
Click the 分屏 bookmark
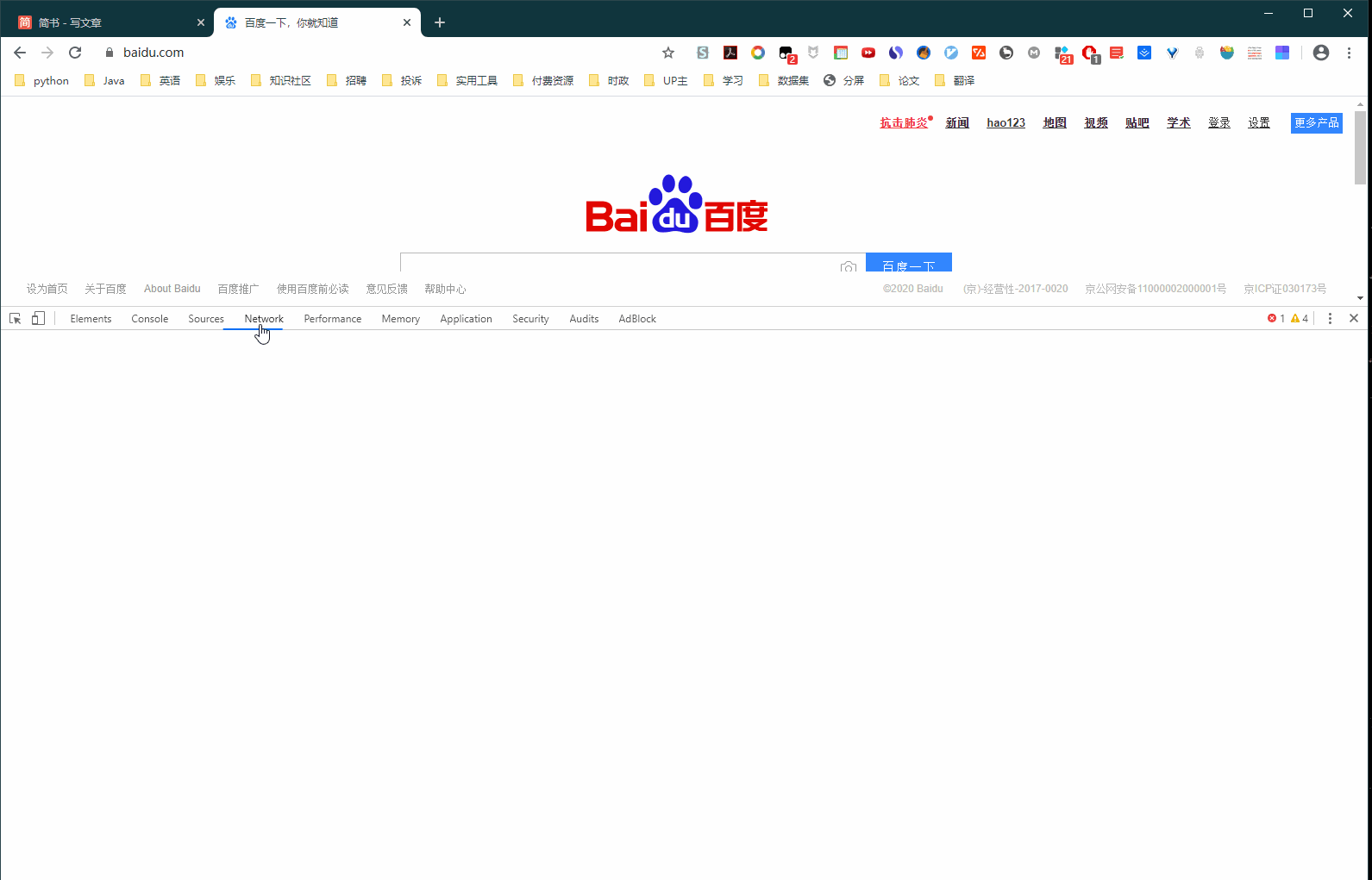click(x=843, y=80)
